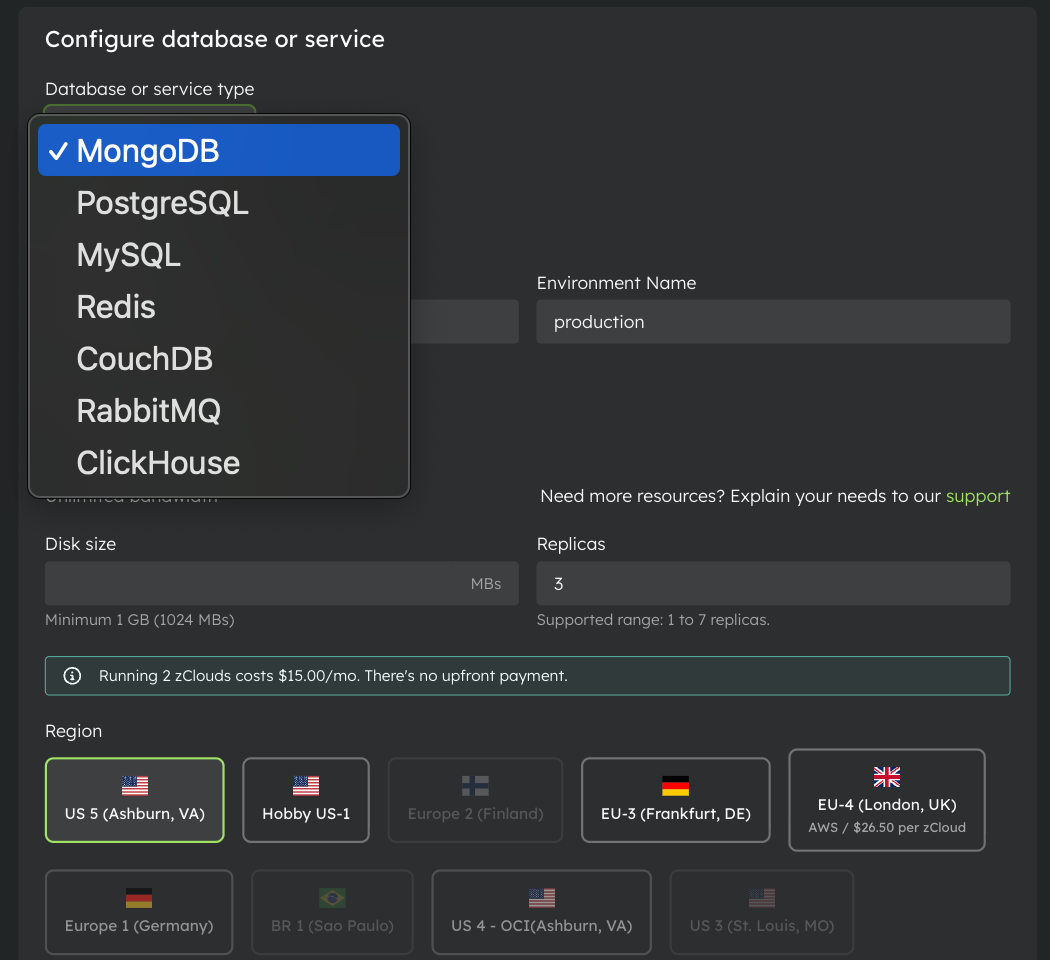Click the Environment Name field
The image size is (1050, 960).
click(773, 322)
